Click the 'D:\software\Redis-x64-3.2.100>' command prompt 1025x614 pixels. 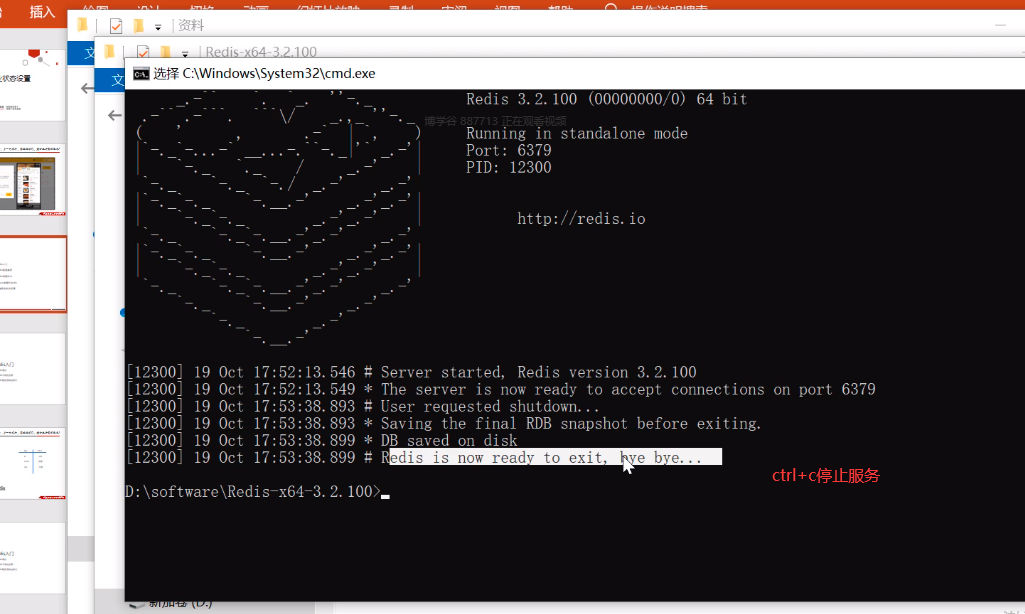click(x=252, y=492)
